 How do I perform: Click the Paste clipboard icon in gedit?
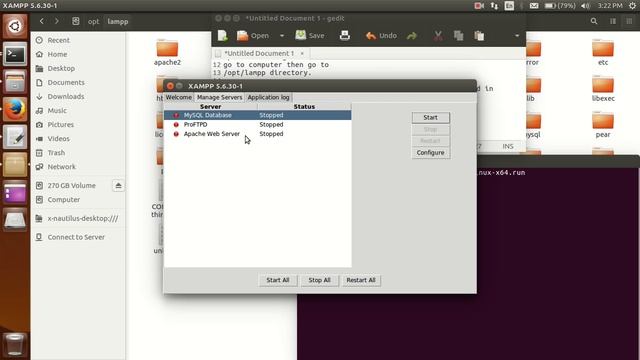click(479, 36)
